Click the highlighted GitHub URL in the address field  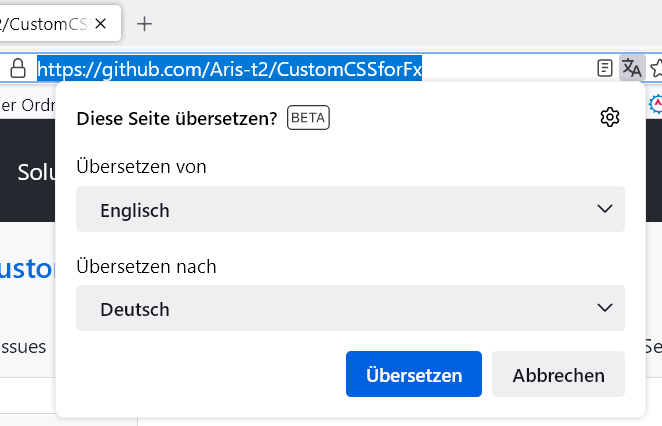(x=230, y=69)
